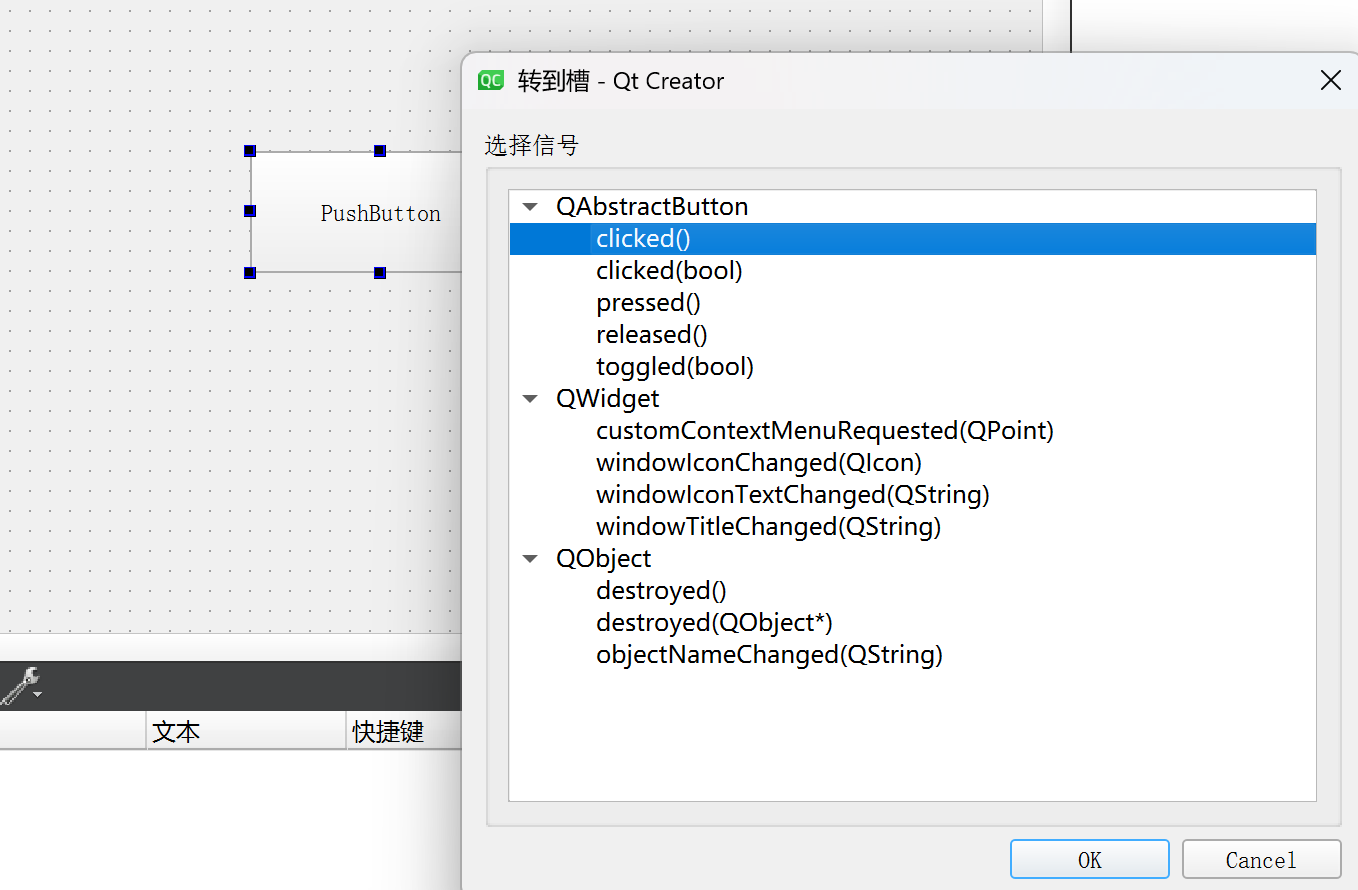Click bottom-middle handle of PushButton
This screenshot has height=890, width=1358.
click(x=380, y=272)
